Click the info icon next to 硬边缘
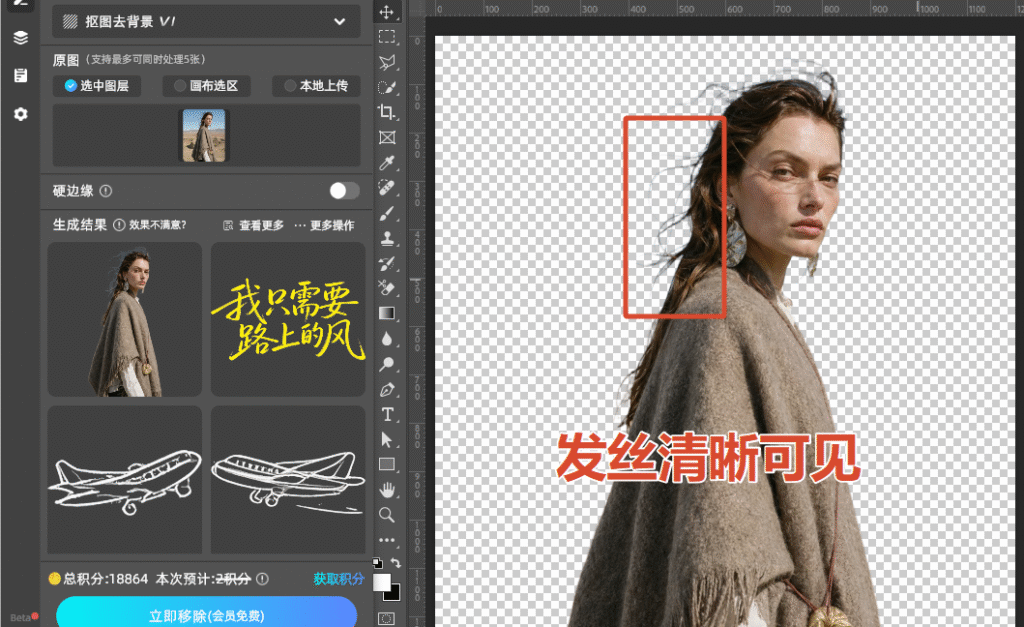The image size is (1024, 627). (106, 191)
